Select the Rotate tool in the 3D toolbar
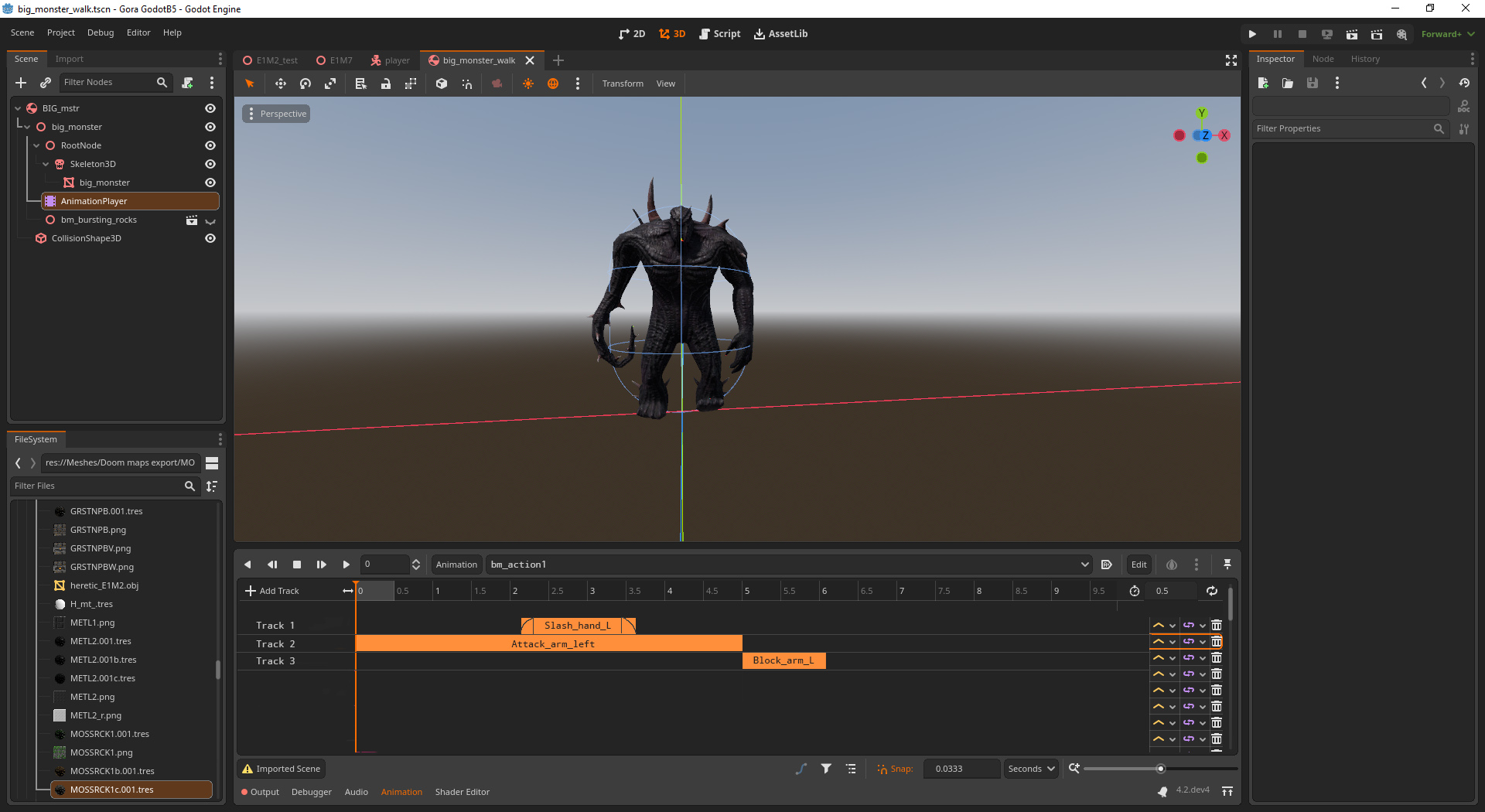This screenshot has height=812, width=1485. pyautogui.click(x=305, y=84)
